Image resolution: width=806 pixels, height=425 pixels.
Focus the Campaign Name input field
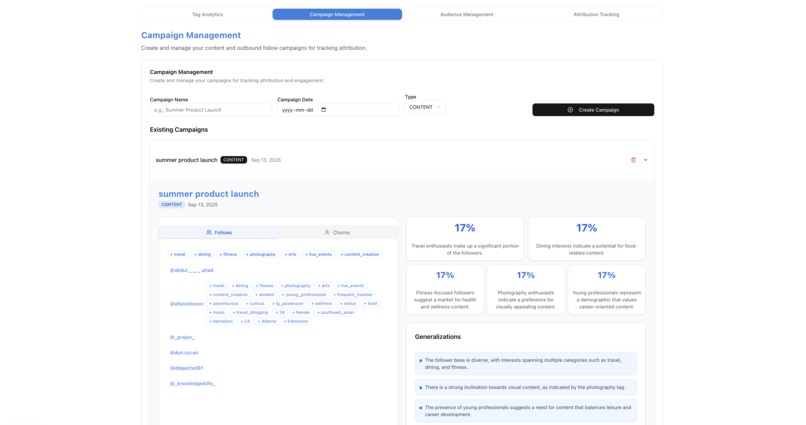point(210,110)
